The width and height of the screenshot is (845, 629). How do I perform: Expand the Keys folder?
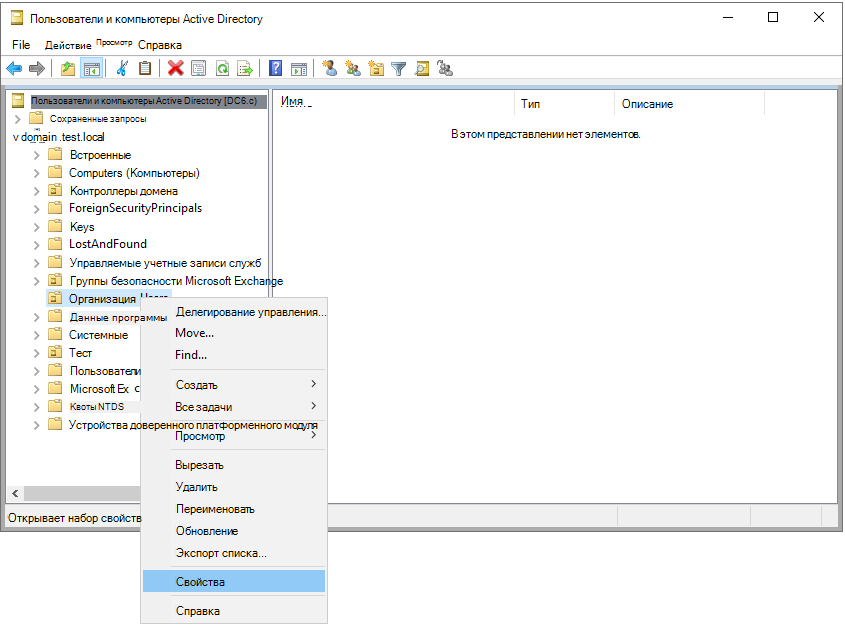click(37, 227)
